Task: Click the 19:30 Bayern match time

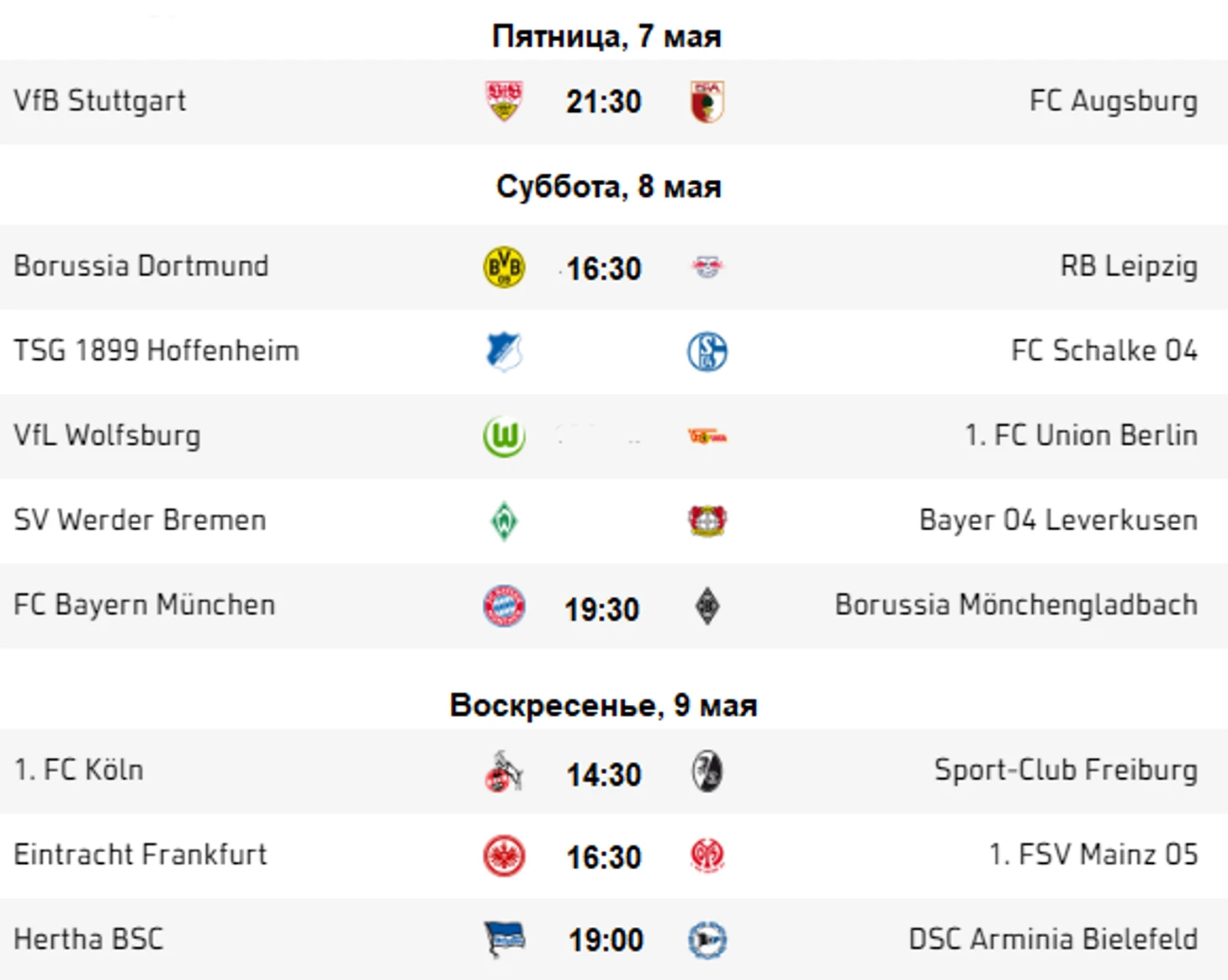Action: point(602,609)
